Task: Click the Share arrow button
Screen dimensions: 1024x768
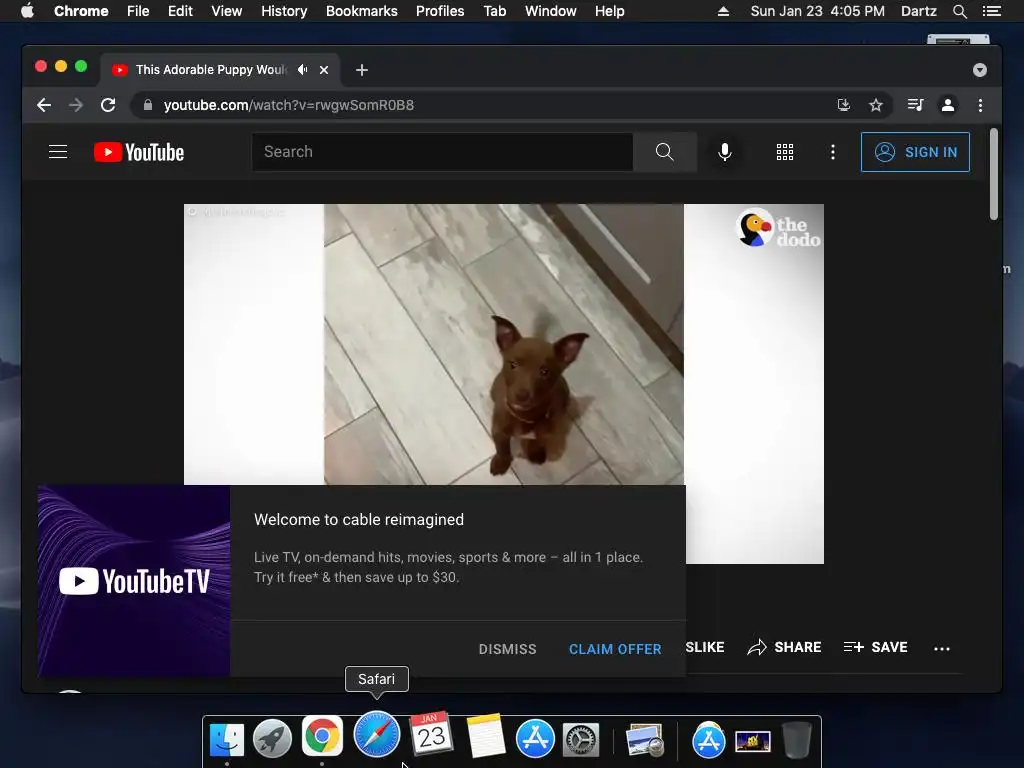Action: point(784,647)
